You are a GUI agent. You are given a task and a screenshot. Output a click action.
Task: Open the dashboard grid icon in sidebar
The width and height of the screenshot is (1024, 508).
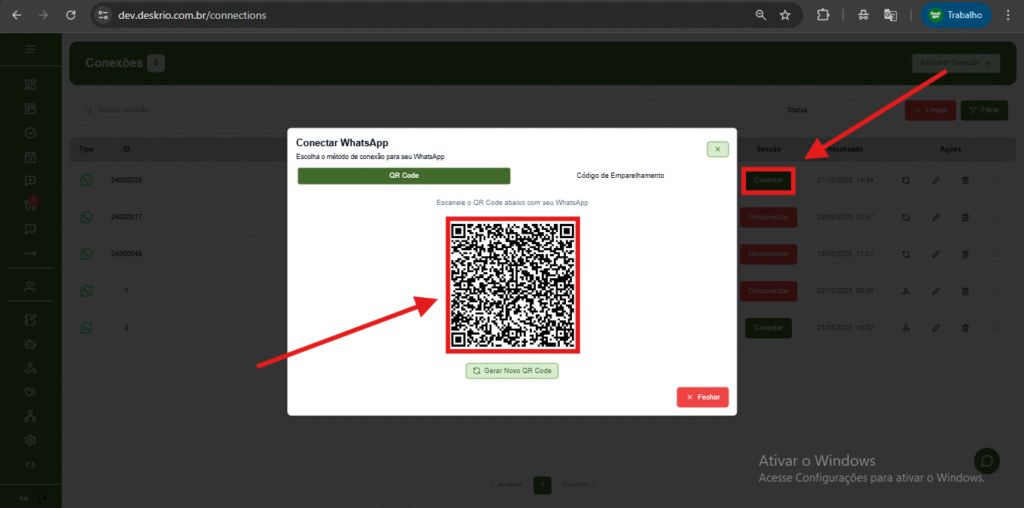point(30,84)
